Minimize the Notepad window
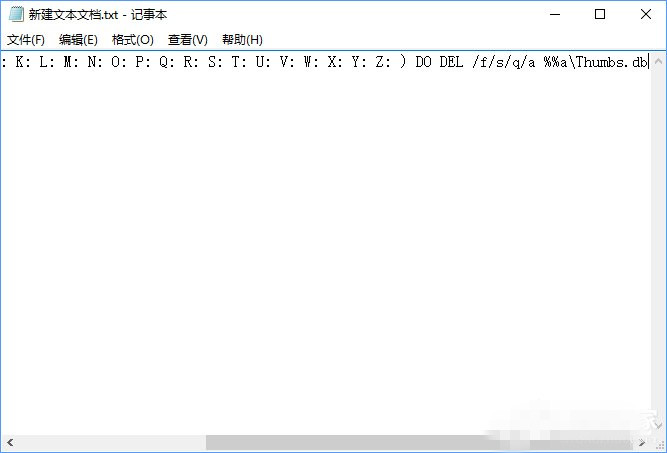Screen dimensions: 667x453 (554, 14)
